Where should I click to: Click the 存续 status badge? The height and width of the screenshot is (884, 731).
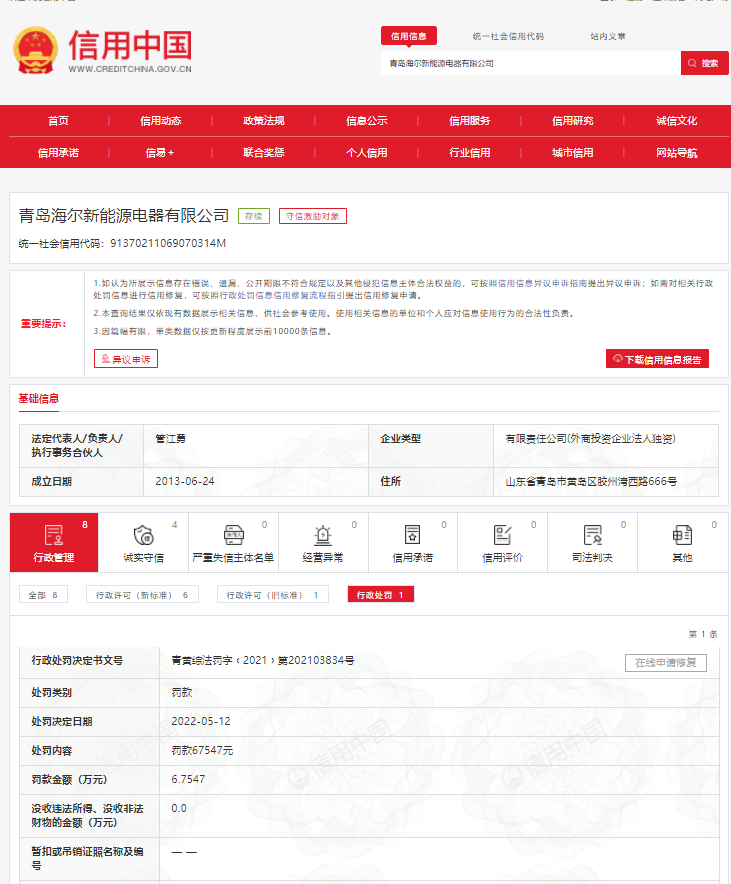(254, 216)
